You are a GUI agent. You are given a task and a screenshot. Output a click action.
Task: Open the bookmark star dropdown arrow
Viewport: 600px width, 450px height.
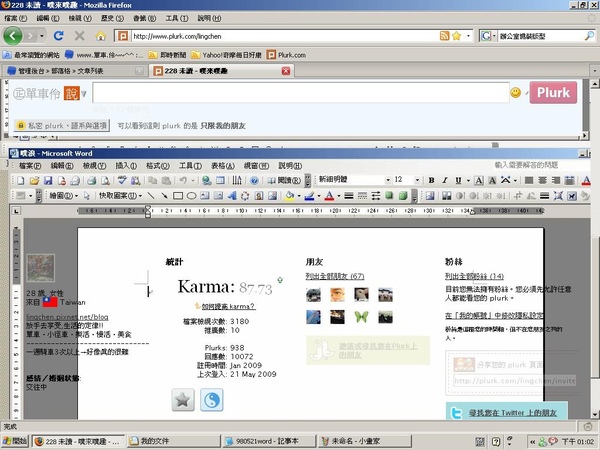click(468, 36)
